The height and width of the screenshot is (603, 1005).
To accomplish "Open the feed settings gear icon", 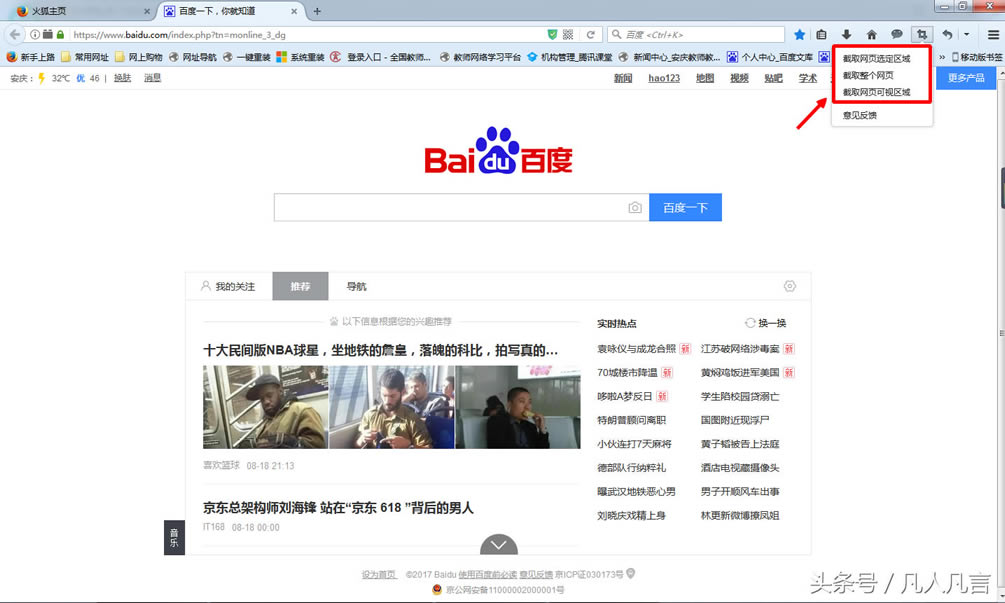I will (790, 286).
